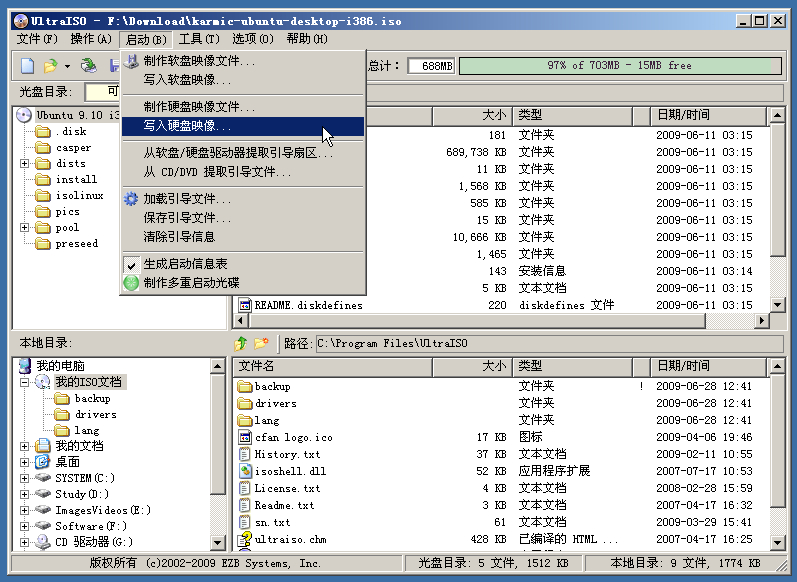
Task: Click the README.diskdefines file icon
Action: (x=245, y=305)
